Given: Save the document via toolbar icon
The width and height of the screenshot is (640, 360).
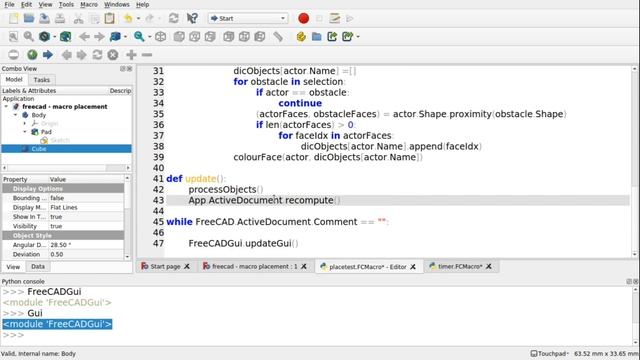Looking at the screenshot, I should (44, 18).
